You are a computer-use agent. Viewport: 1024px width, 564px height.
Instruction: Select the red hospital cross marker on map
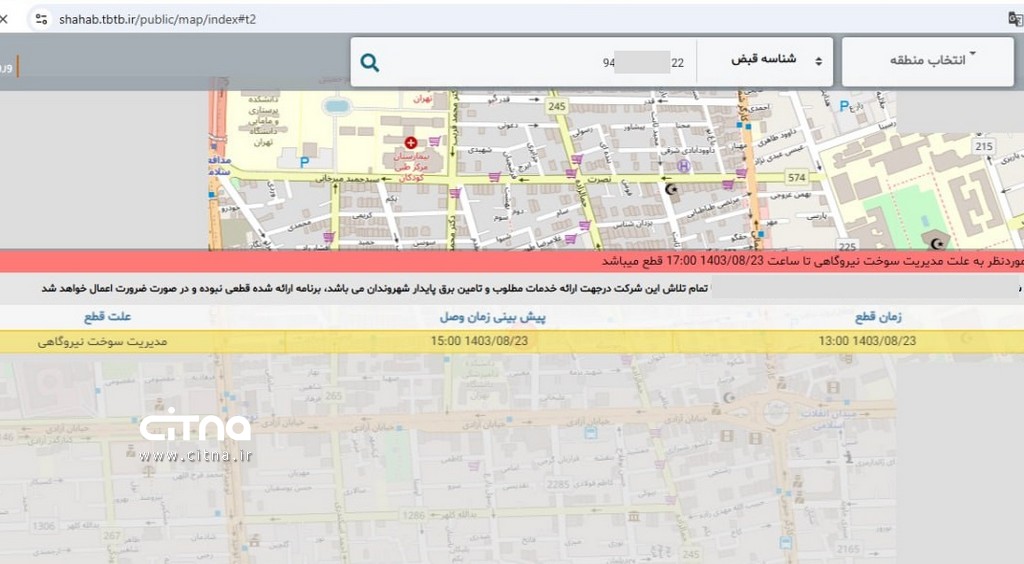(410, 143)
